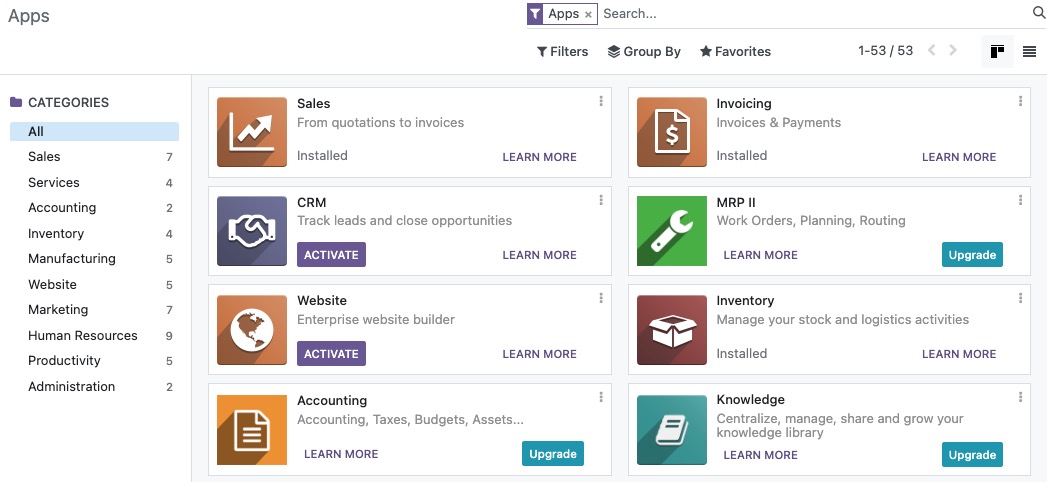Click the Invoicing app dollar document icon
The image size is (1047, 482).
point(672,132)
